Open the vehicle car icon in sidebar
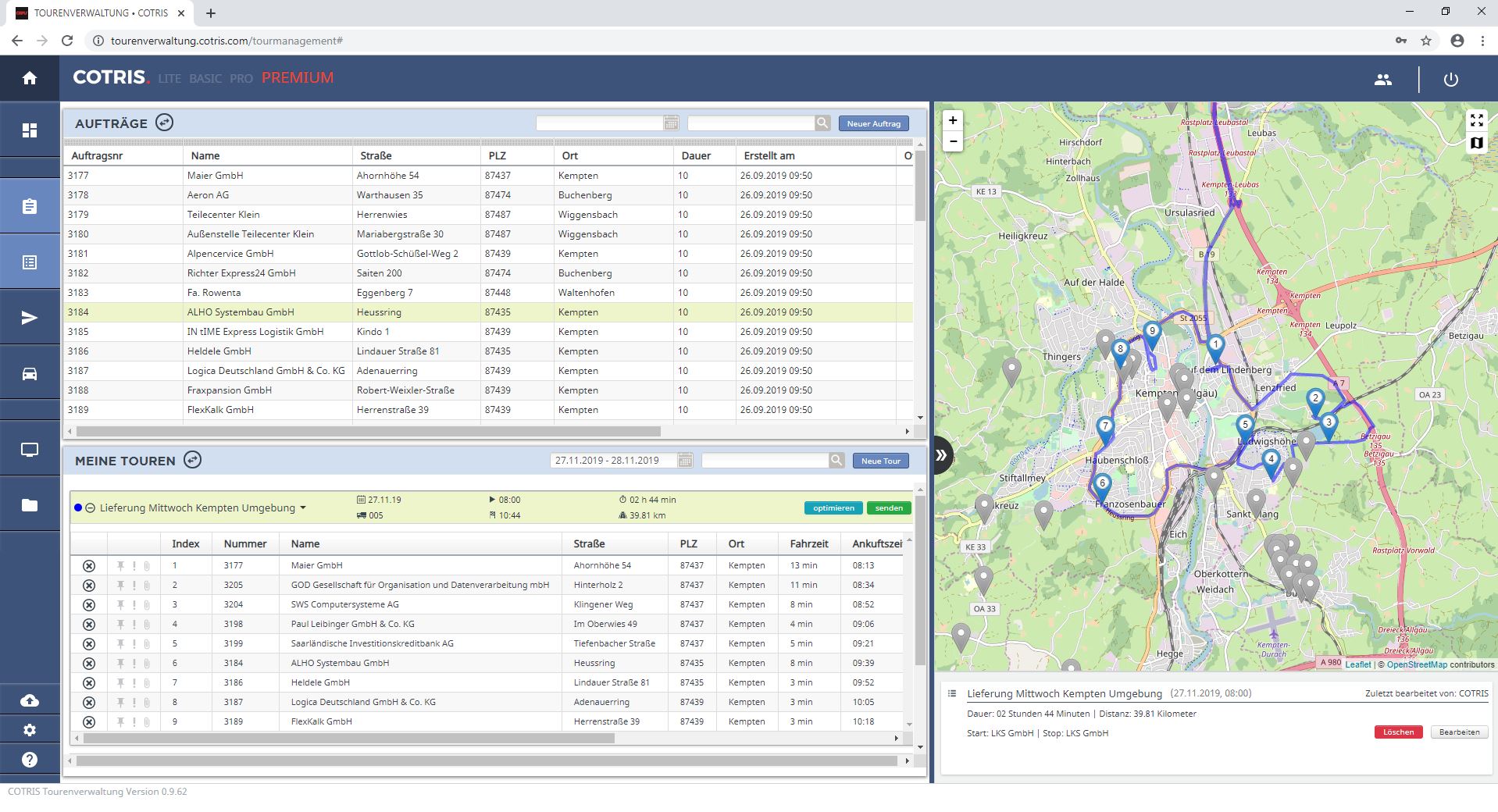 click(30, 373)
